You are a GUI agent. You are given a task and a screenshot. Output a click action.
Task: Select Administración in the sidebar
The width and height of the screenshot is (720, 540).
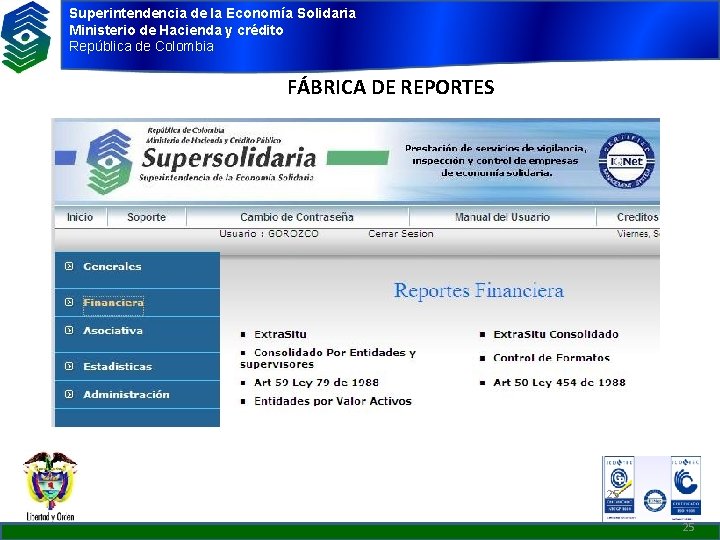tap(126, 394)
